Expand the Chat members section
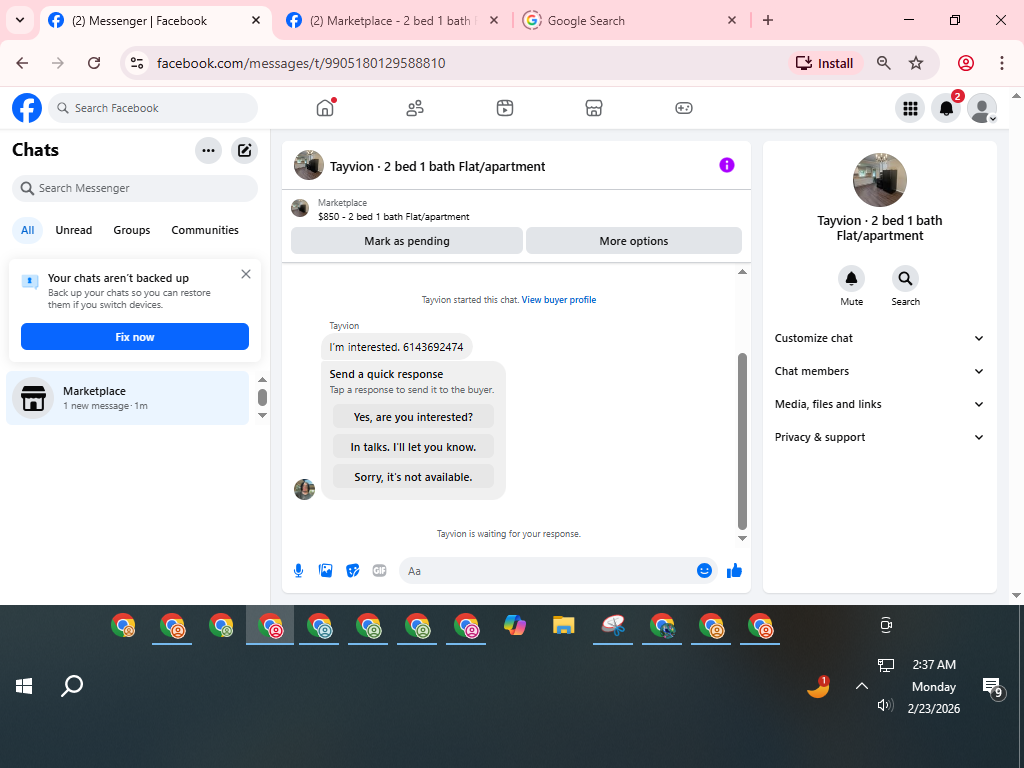 879,371
